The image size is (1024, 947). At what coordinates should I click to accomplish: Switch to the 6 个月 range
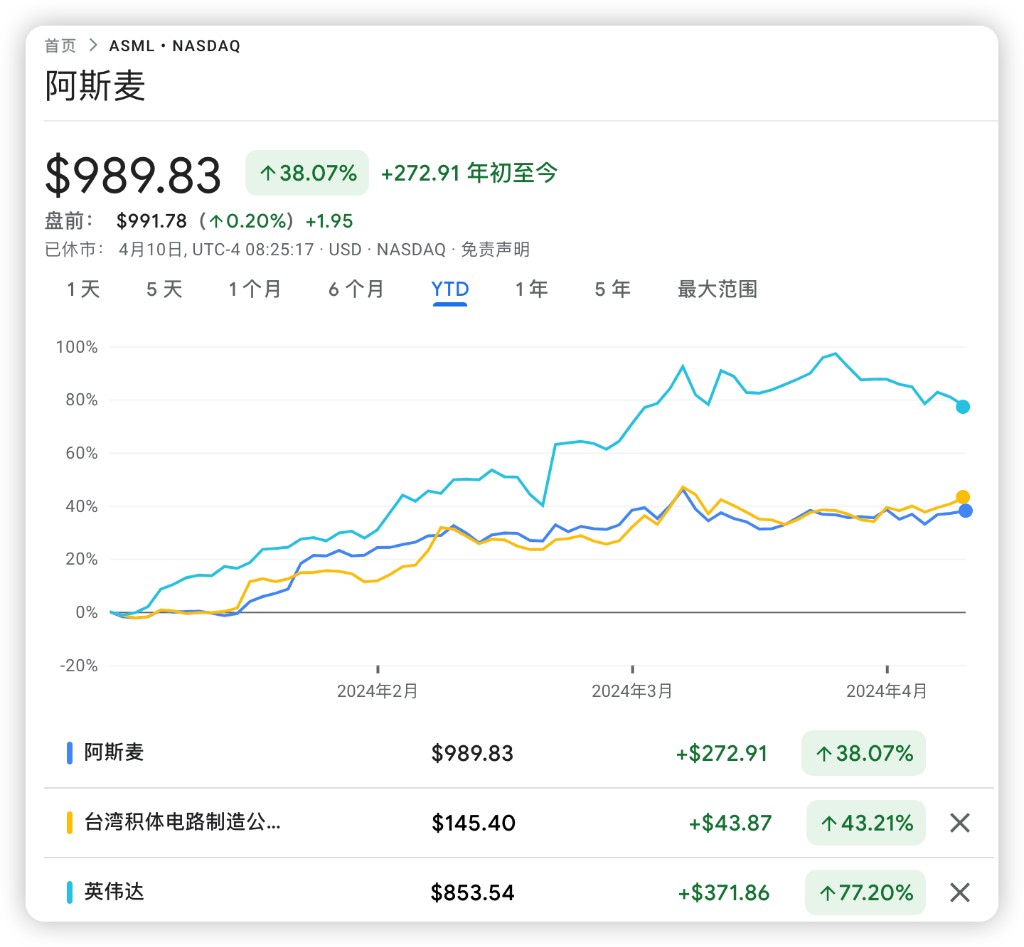356,289
